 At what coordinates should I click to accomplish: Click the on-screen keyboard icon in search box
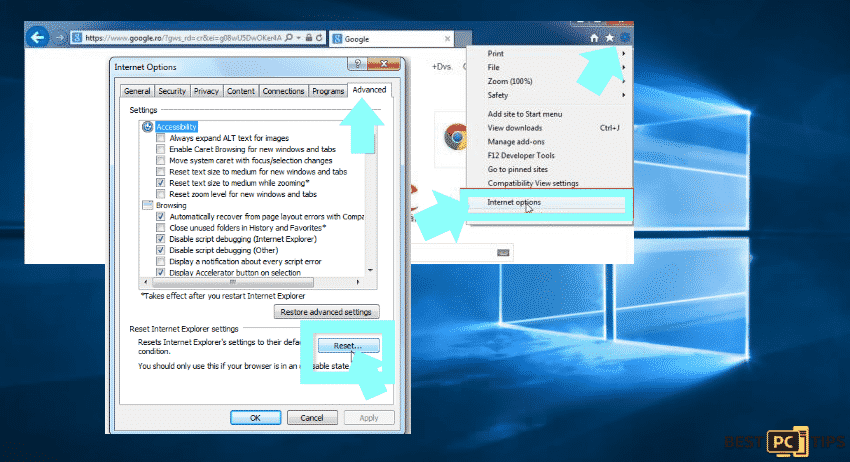tap(503, 253)
